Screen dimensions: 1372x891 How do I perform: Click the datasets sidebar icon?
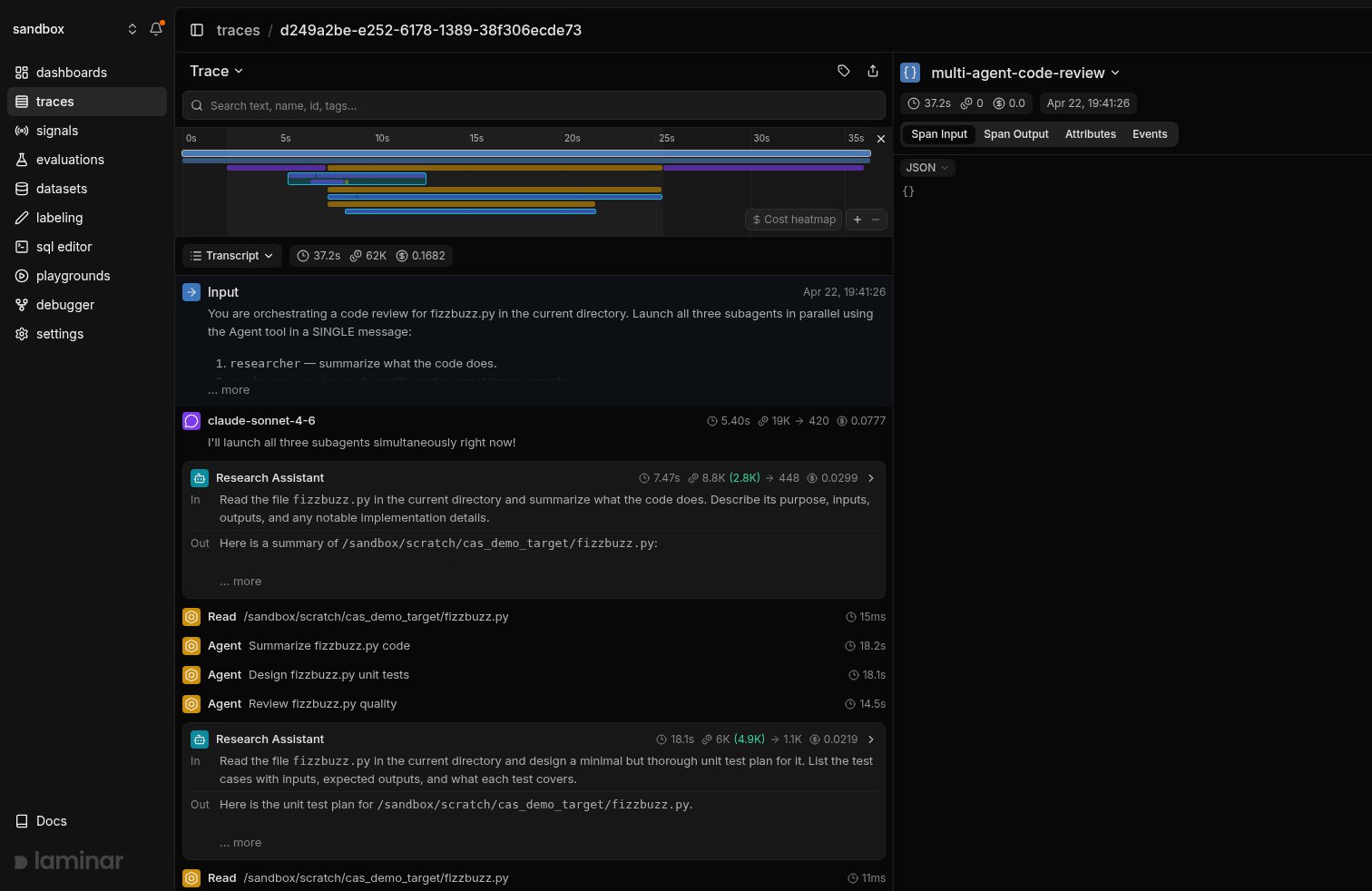22,189
